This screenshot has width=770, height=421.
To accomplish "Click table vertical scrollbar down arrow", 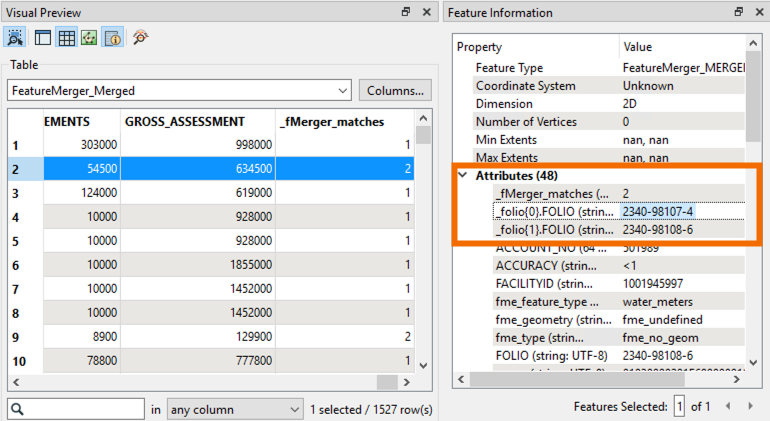I will click(423, 366).
